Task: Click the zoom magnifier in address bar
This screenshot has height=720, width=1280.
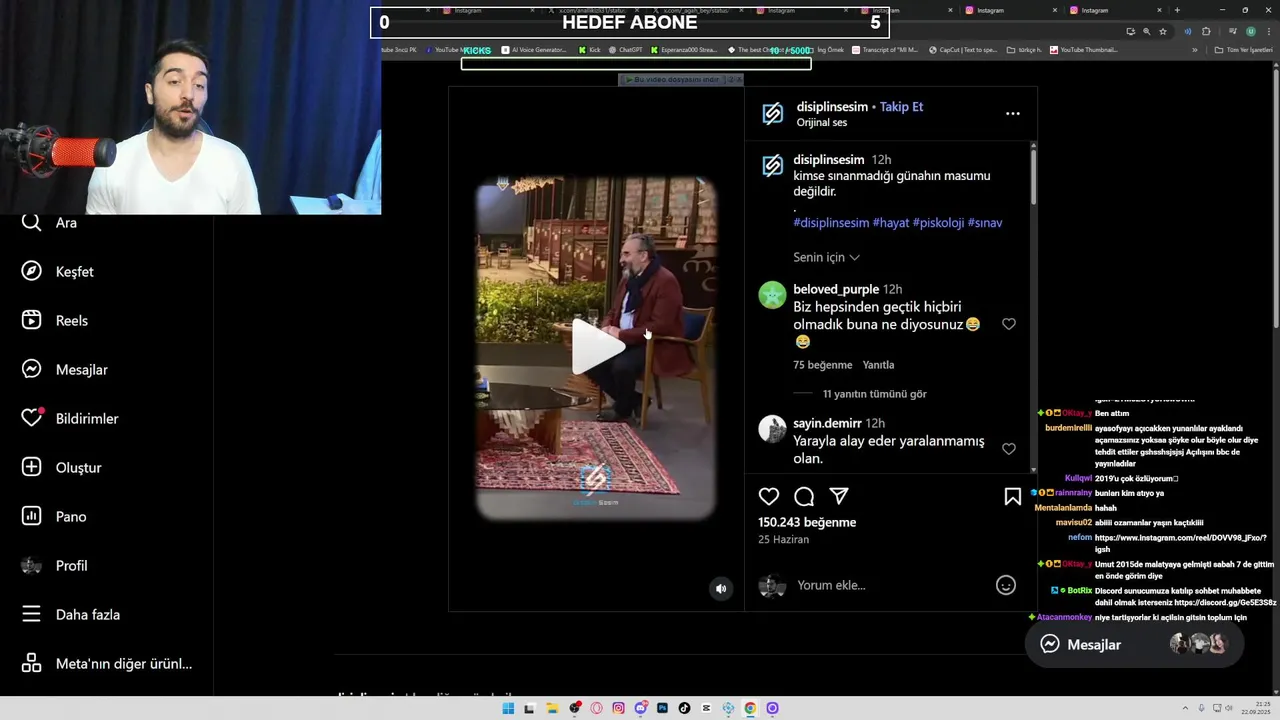Action: 1146,31
